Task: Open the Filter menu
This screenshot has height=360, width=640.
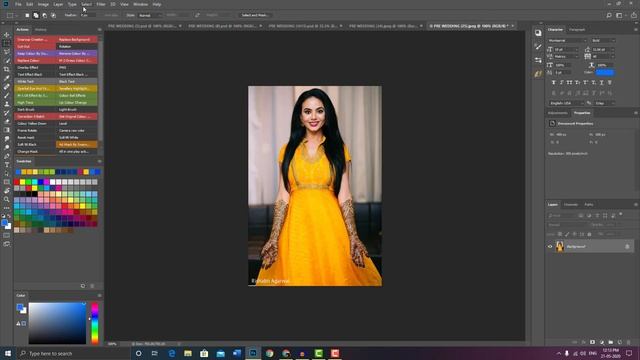Action: (x=101, y=4)
